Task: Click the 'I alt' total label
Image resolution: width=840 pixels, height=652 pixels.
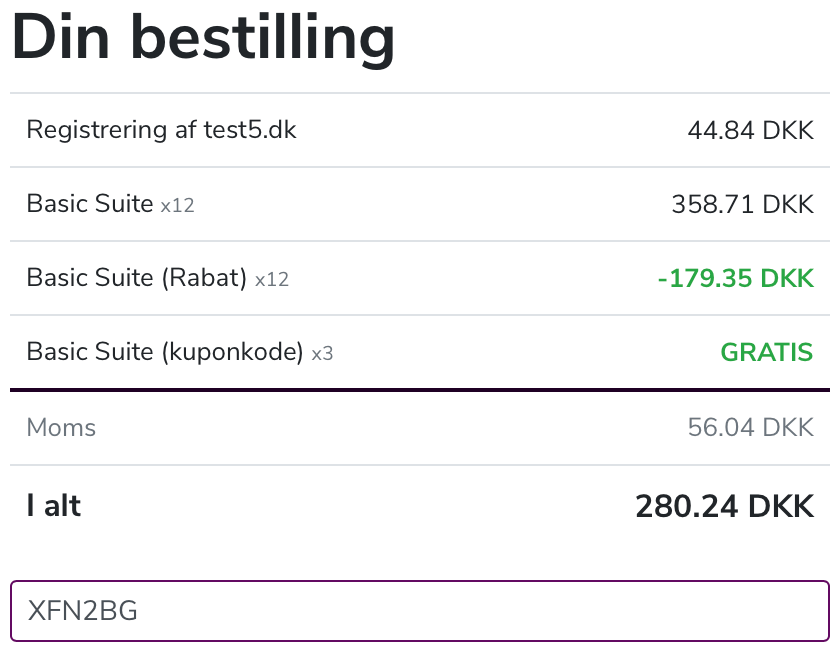Action: 54,505
